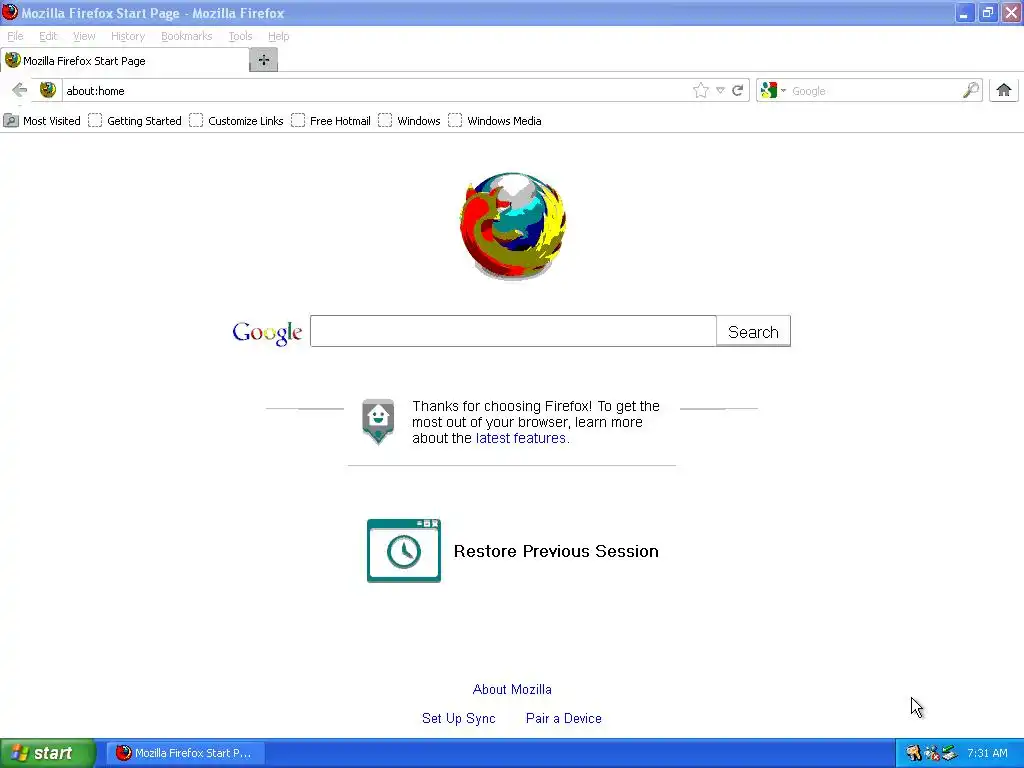Bookmark this page with the star icon
This screenshot has height=768, width=1024.
tap(701, 90)
